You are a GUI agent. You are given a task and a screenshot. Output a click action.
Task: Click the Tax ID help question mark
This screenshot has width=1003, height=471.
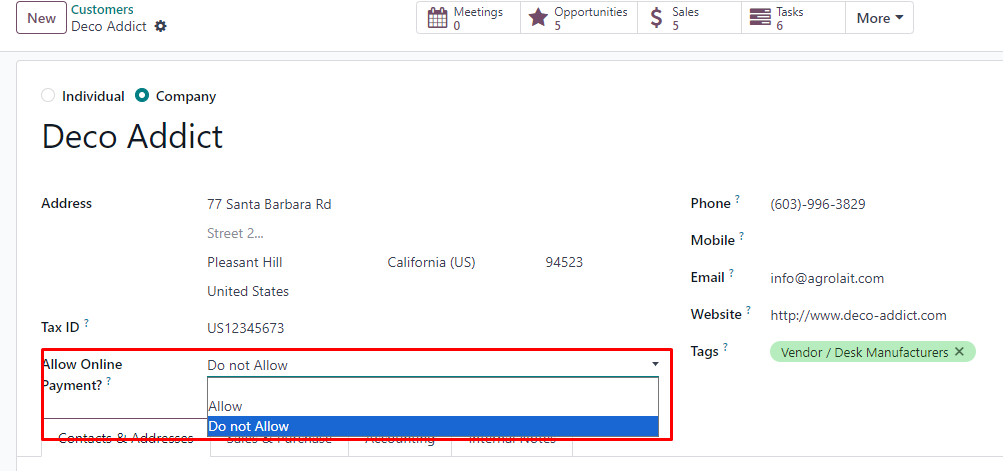(x=86, y=323)
